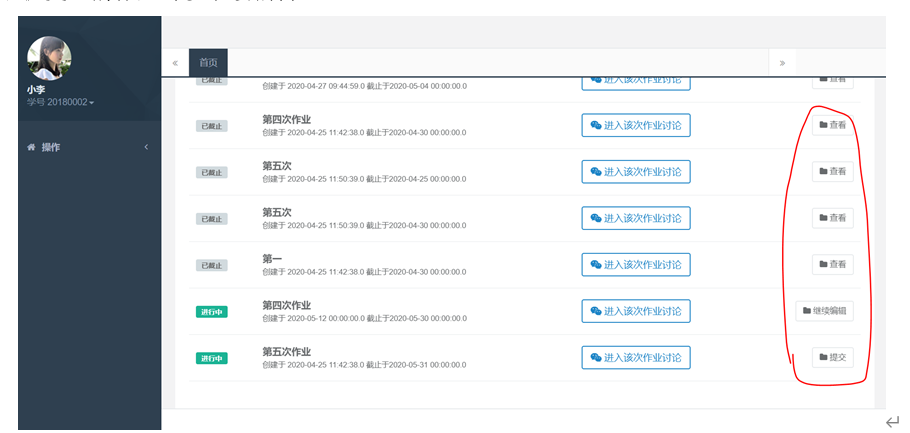This screenshot has width=910, height=433.
Task: Enter discussion for ongoing 第四次作业 (进行中)
Action: [636, 311]
